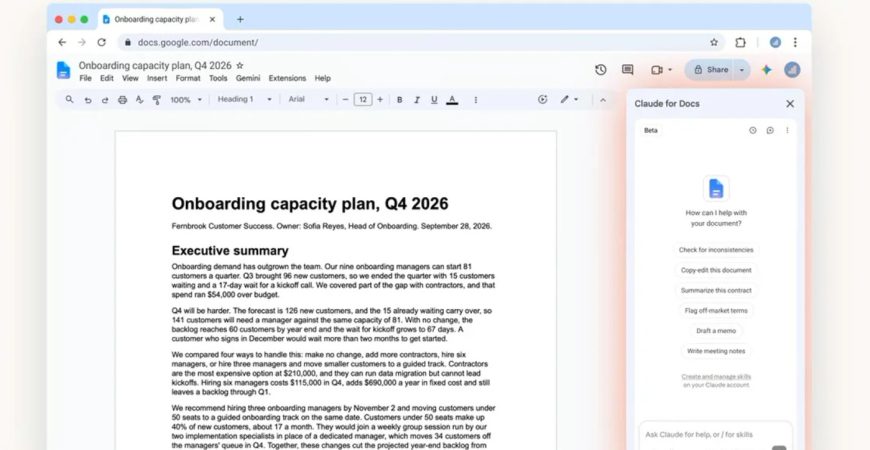Viewport: 870px width, 450px height.
Task: Open the View menu
Action: (x=130, y=78)
